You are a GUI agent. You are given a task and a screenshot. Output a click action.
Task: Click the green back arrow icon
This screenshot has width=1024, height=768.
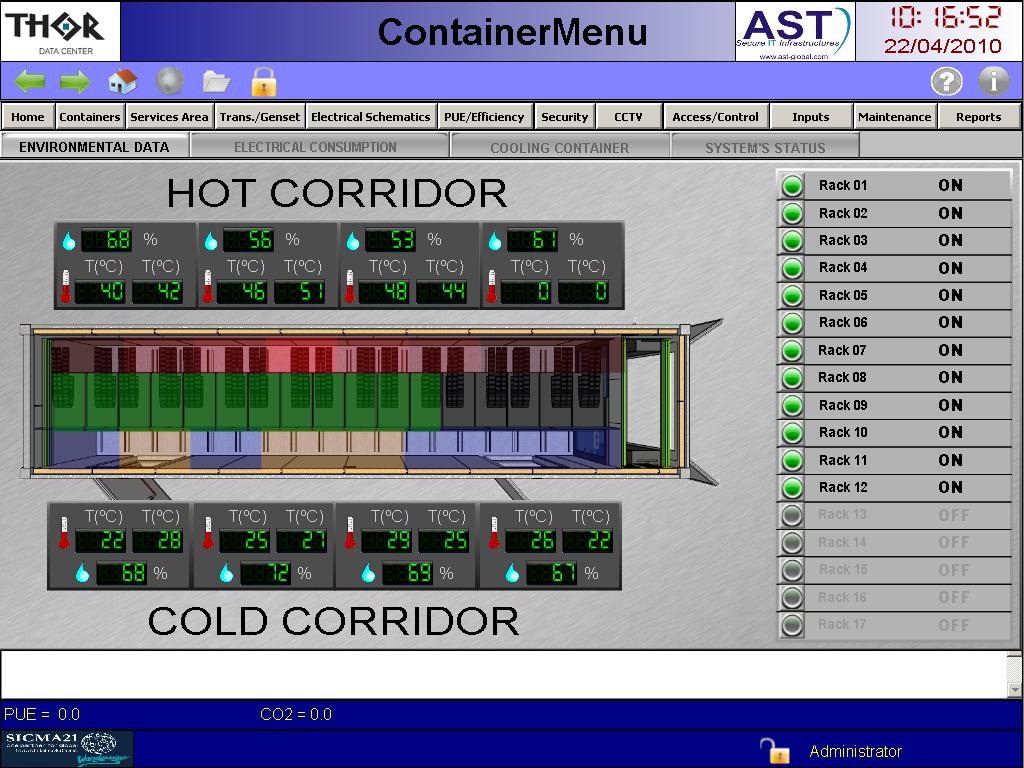(x=29, y=81)
